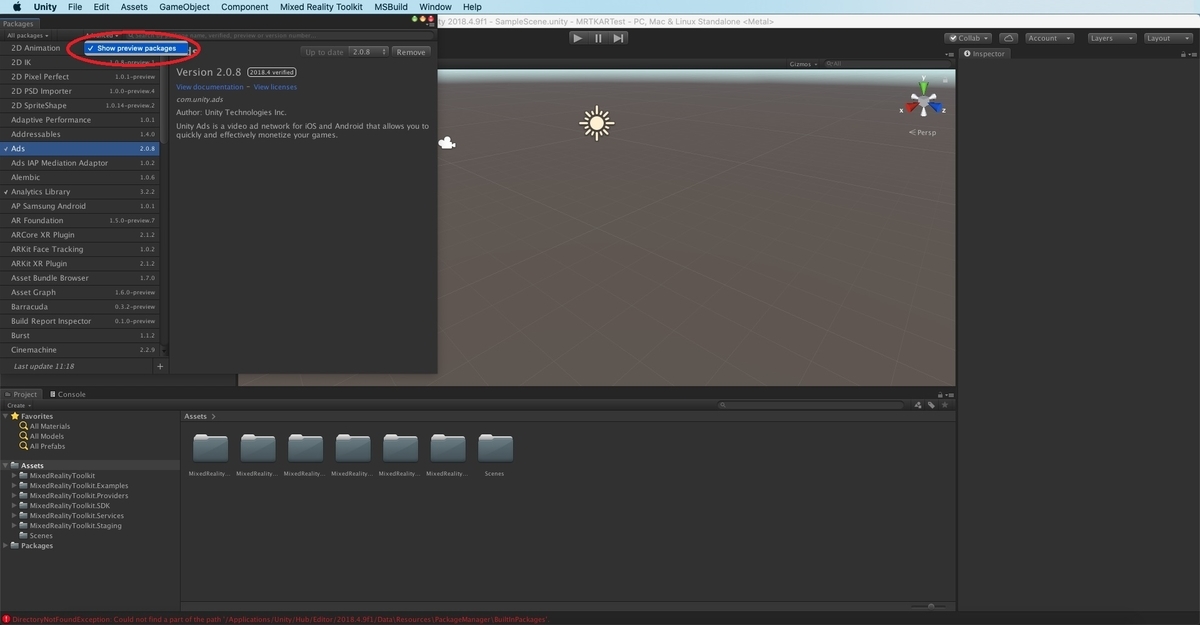The width and height of the screenshot is (1200, 625).
Task: Select the Addressables package
Action: click(x=80, y=134)
